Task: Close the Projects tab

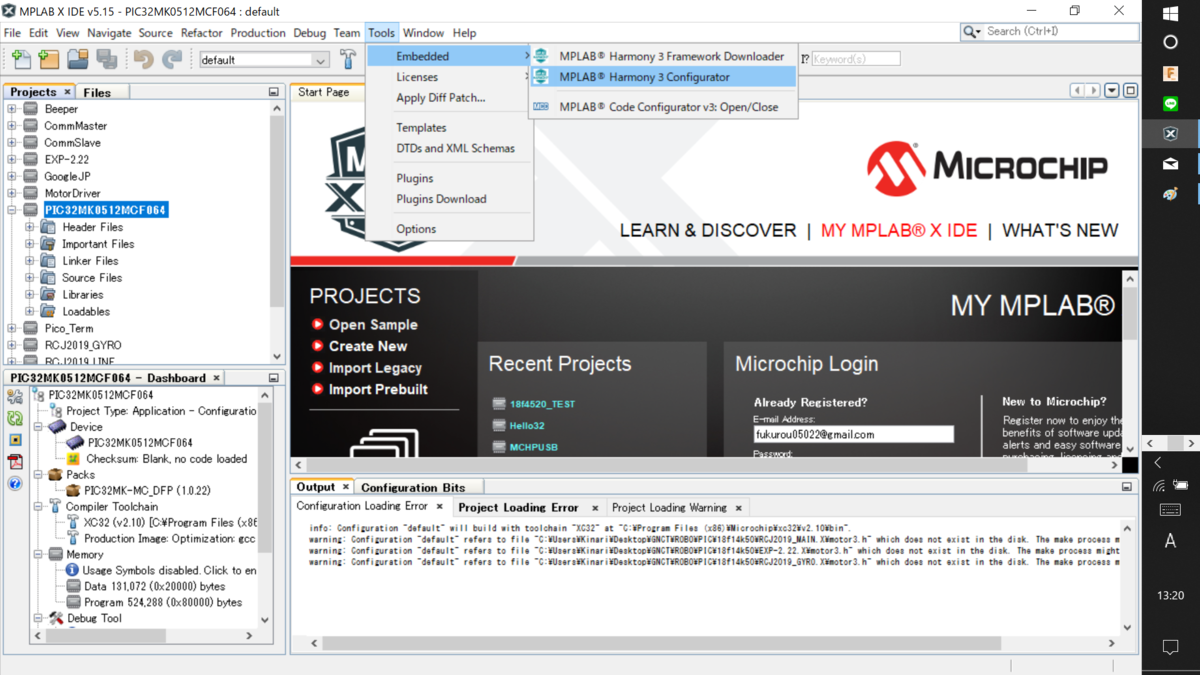Action: click(x=67, y=92)
